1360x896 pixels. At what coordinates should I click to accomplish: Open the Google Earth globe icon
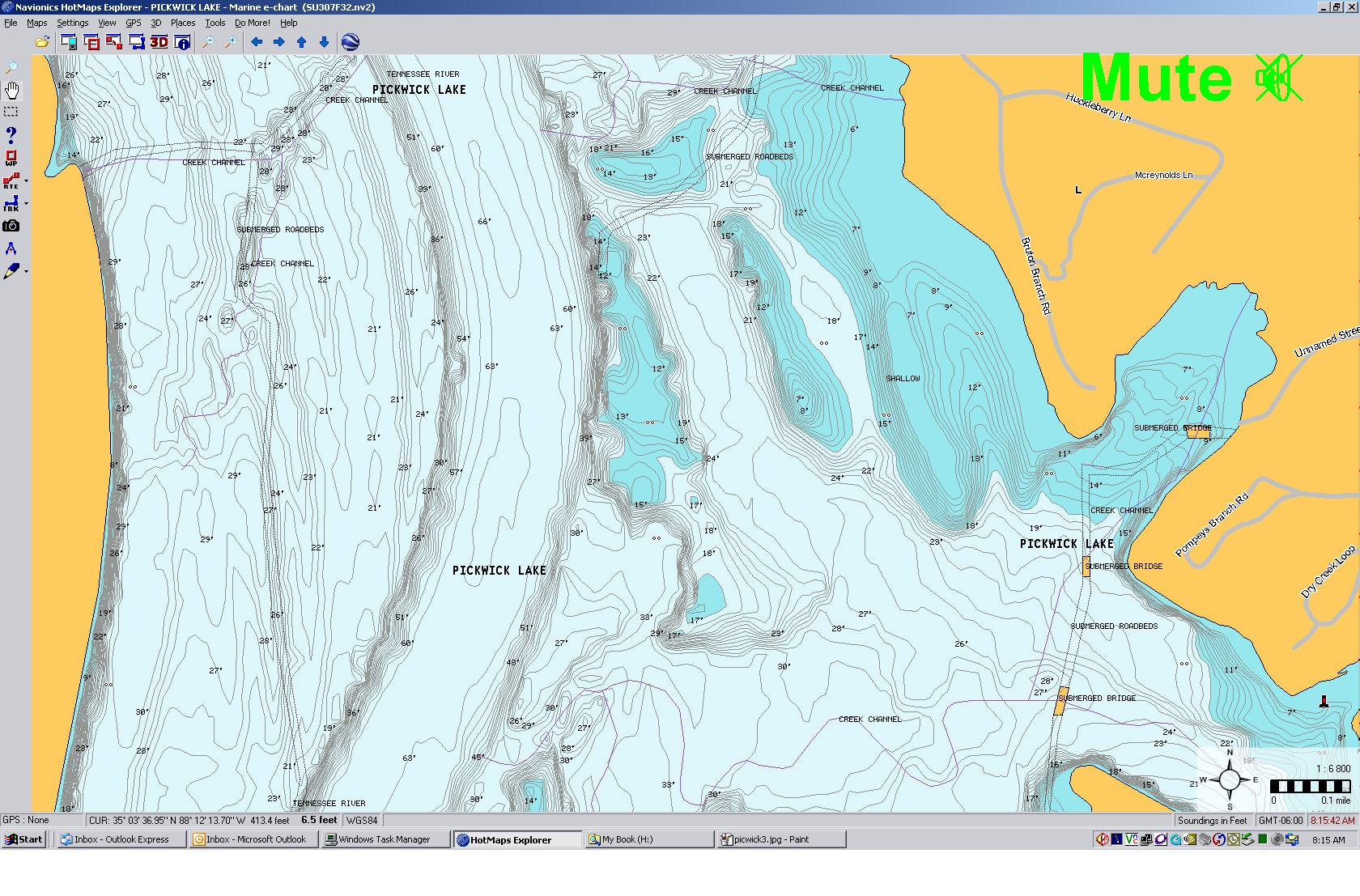click(x=350, y=42)
